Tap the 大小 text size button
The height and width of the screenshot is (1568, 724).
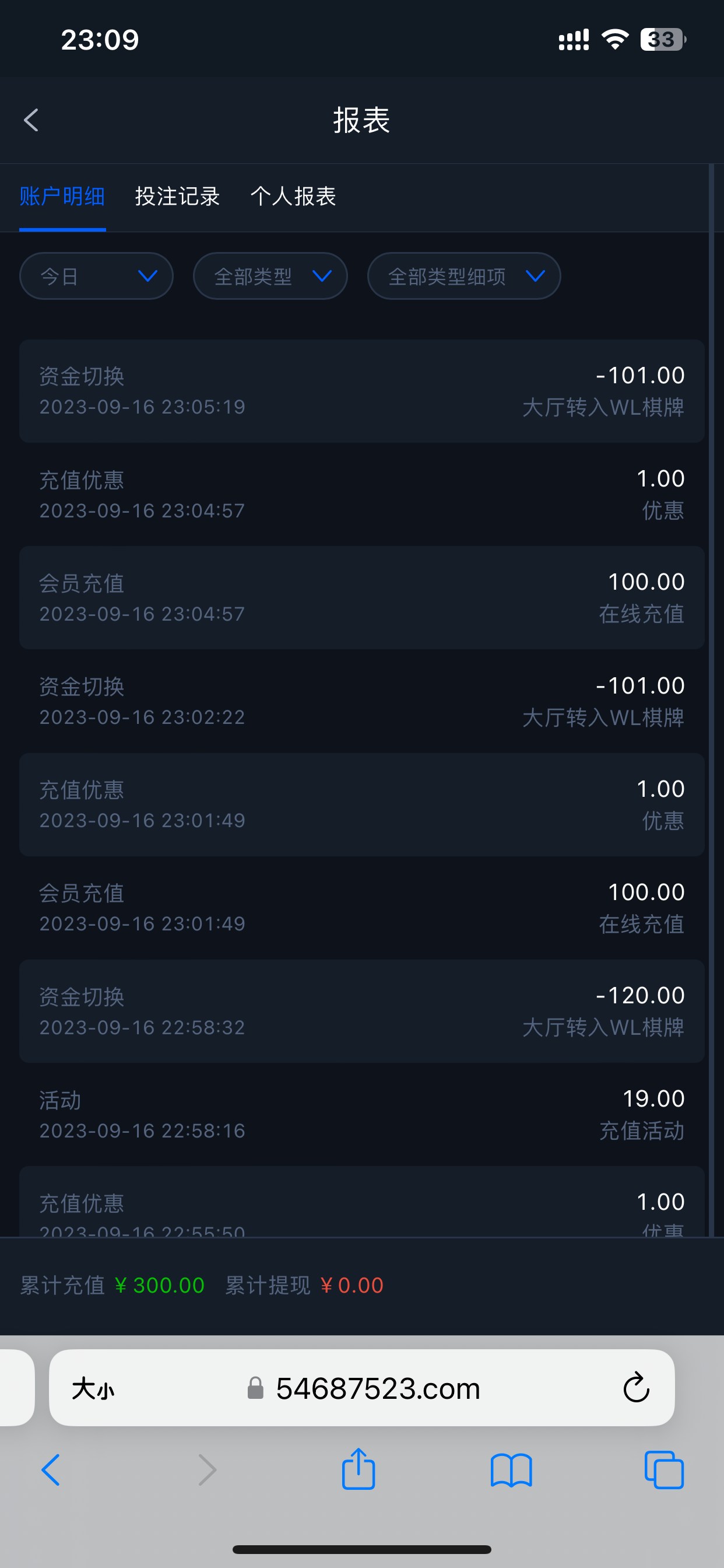pos(93,1388)
